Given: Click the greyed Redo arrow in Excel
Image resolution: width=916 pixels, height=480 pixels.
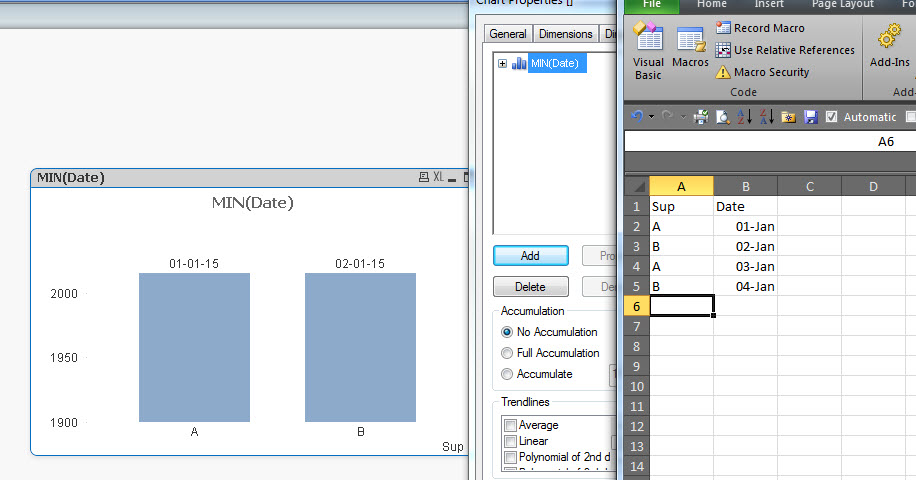Looking at the screenshot, I should 667,117.
